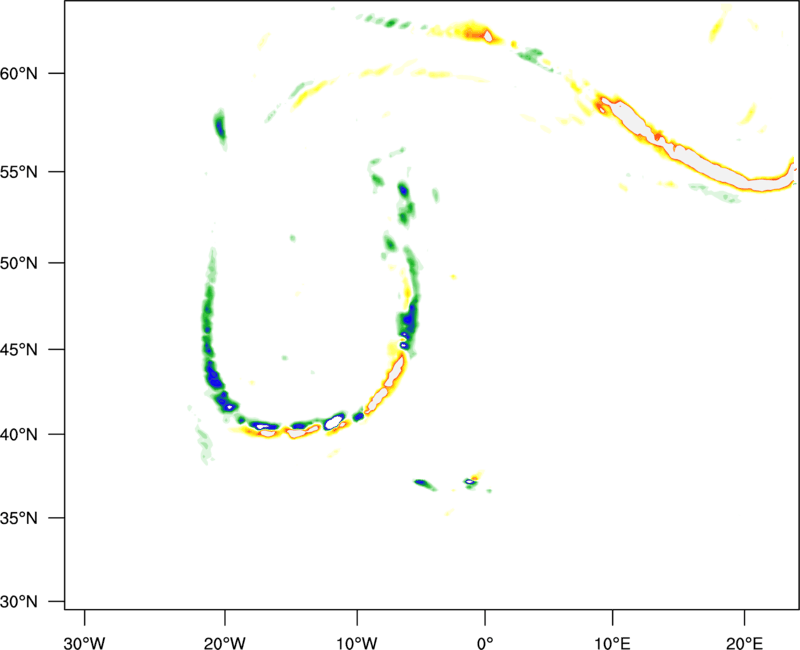Click the 20°W longitude label
This screenshot has height=650, width=800.
pos(225,643)
